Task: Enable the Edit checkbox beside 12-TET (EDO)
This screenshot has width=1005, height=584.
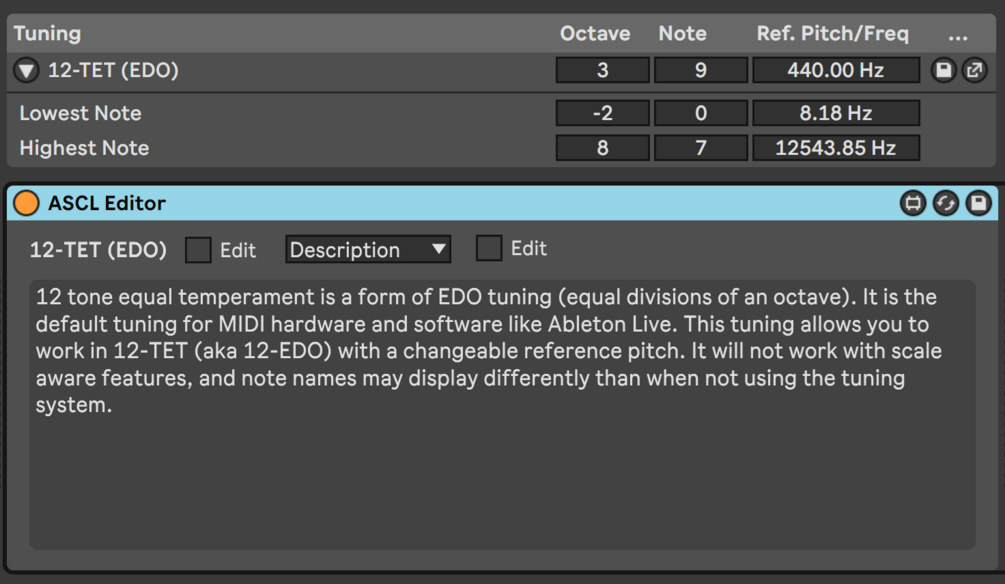Action: point(199,250)
